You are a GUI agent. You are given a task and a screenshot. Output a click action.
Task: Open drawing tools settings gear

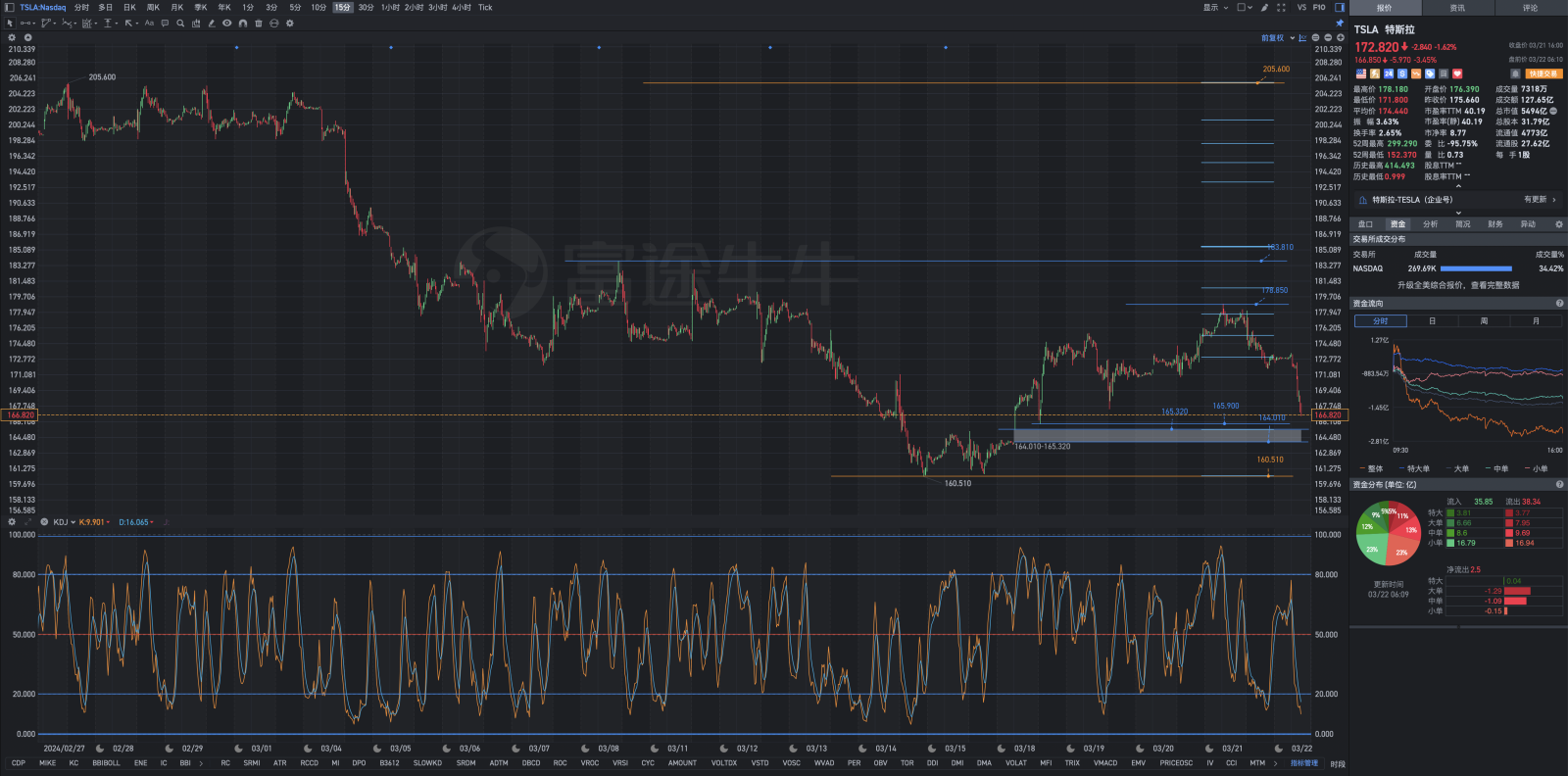tap(290, 24)
